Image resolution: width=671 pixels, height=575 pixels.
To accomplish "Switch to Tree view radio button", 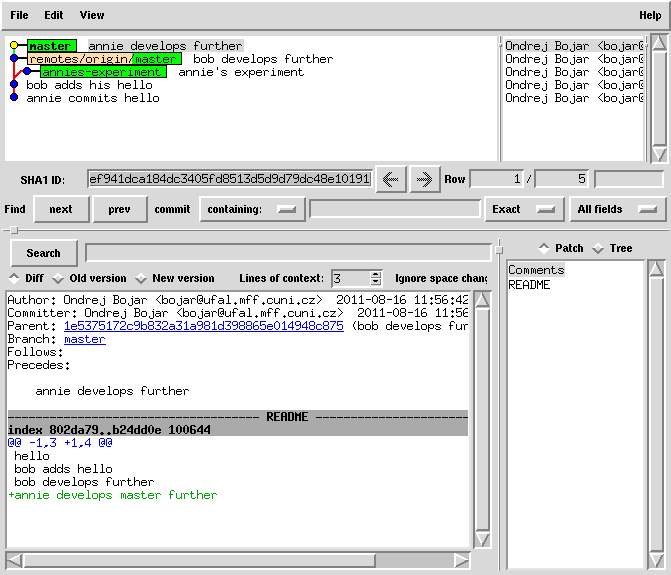I will click(x=598, y=248).
